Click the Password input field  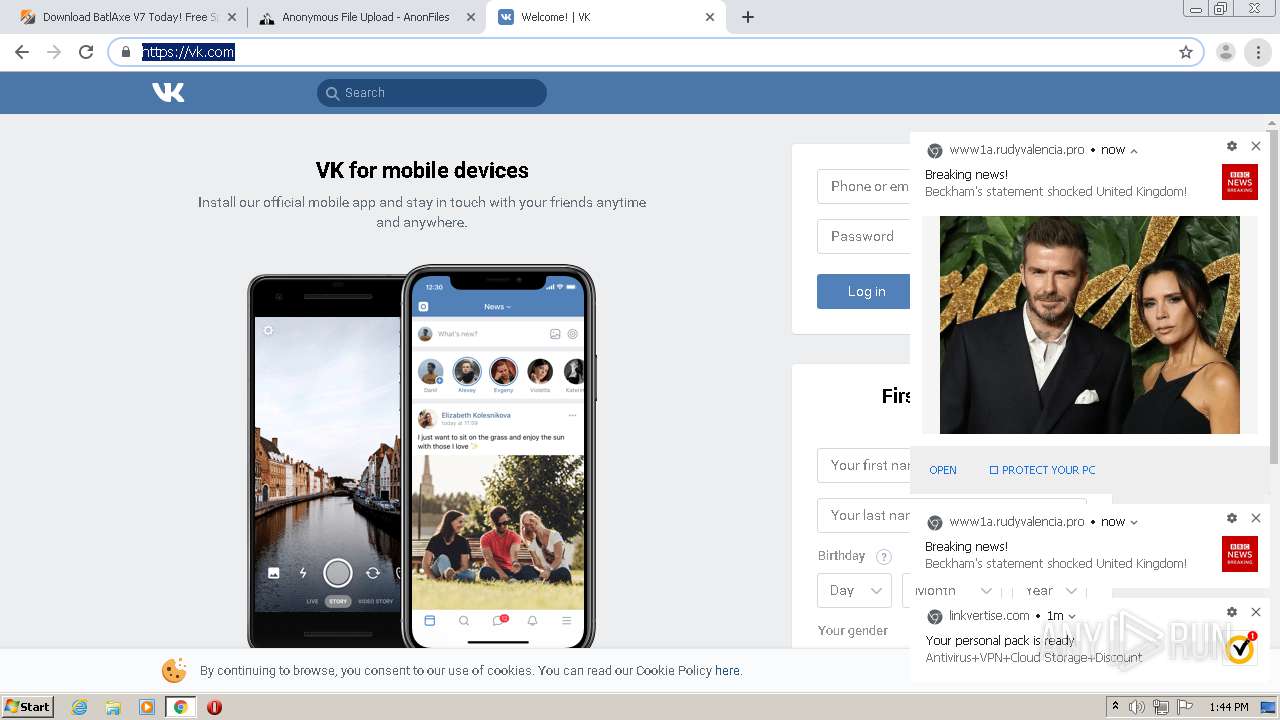864,236
